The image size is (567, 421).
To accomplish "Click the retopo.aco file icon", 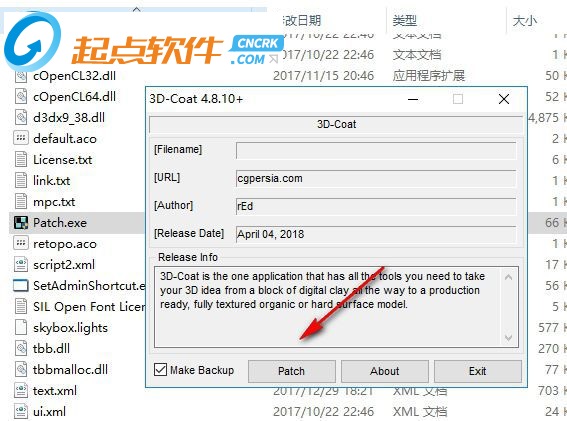I will pos(21,243).
